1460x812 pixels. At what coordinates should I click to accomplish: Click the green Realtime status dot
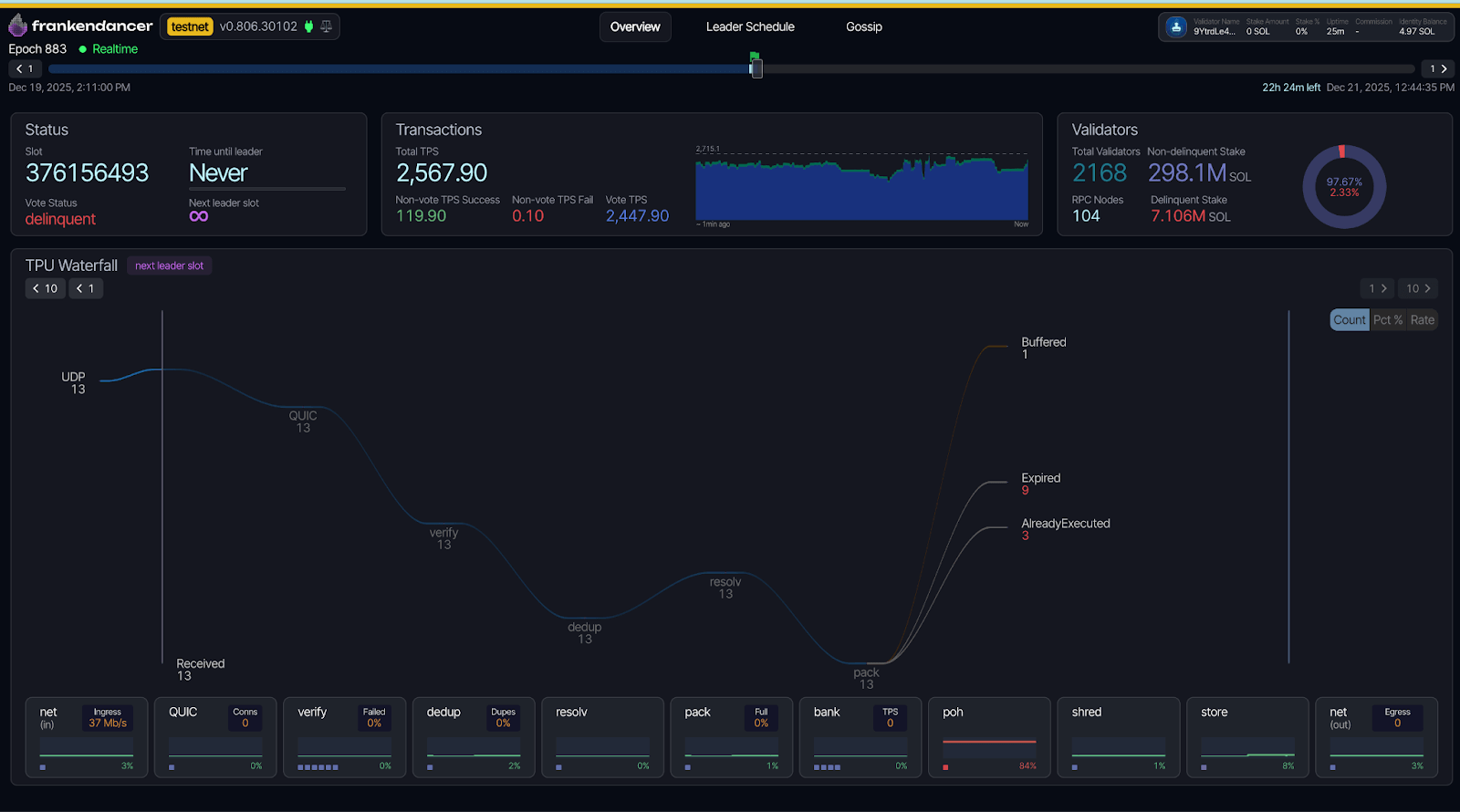tap(83, 49)
